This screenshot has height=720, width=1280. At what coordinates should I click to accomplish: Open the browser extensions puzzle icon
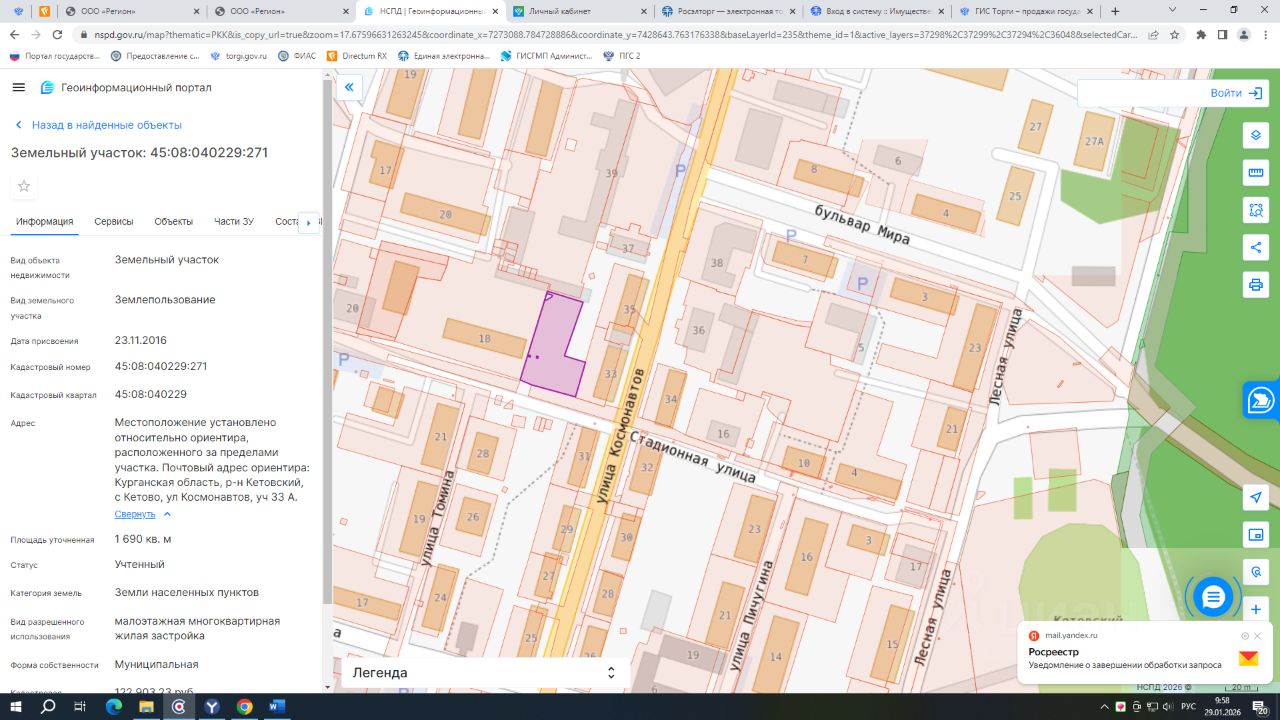pyautogui.click(x=1201, y=34)
